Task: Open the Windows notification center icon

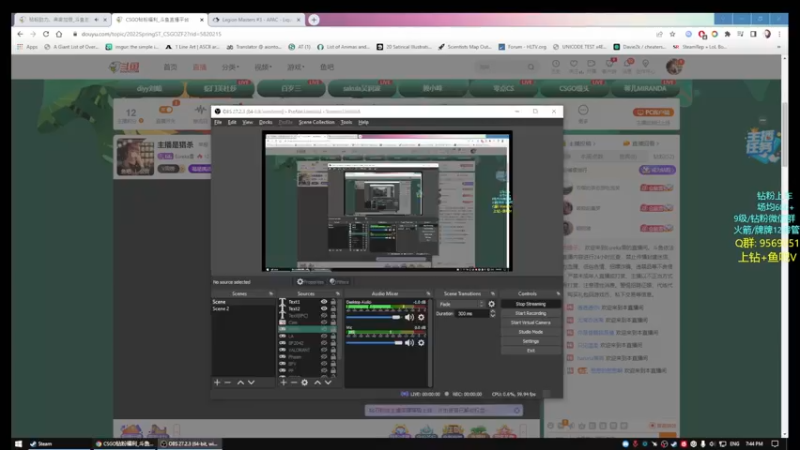Action: pyautogui.click(x=775, y=443)
